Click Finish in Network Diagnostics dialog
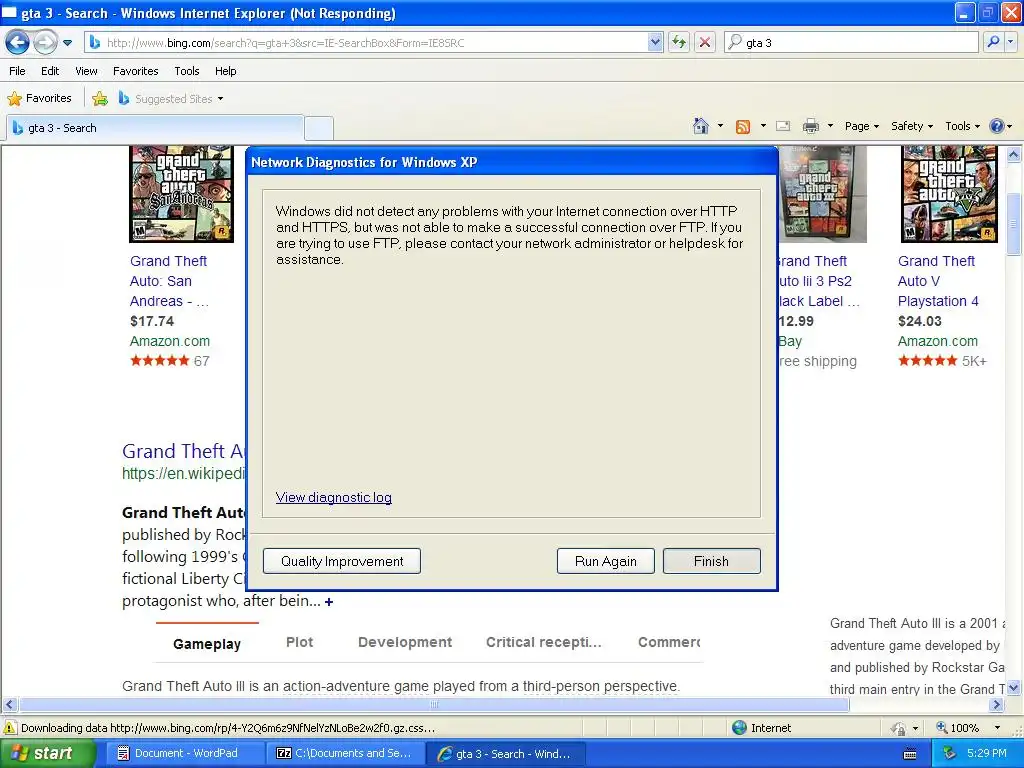The width and height of the screenshot is (1024, 768). click(711, 561)
